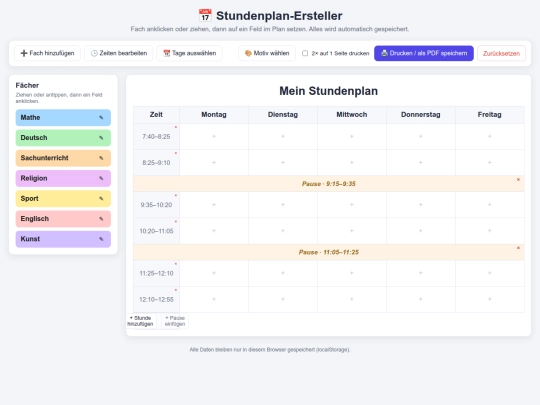Delete the 11:25–12:10 time row via red x
Image resolution: width=540 pixels, height=405 pixels.
(176, 264)
